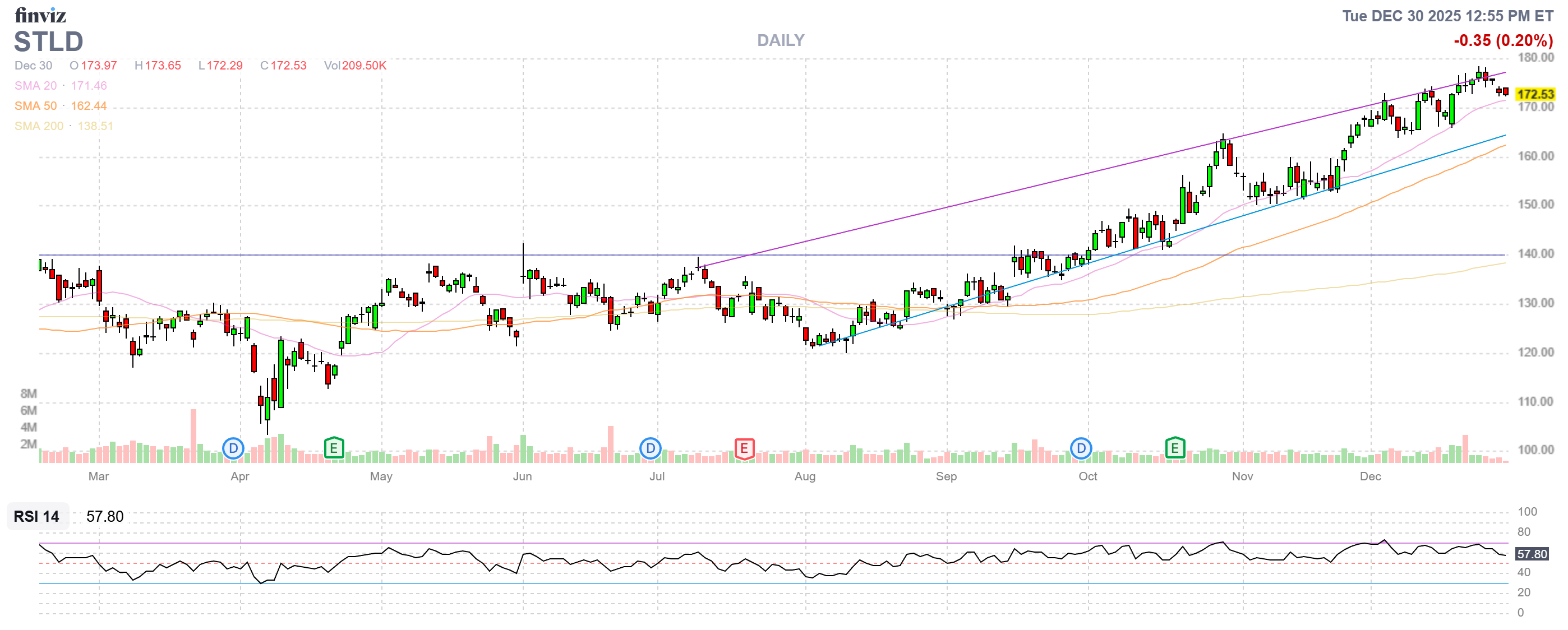Click the yellow 172.53 current price tag
This screenshot has height=630, width=1568.
tap(1534, 94)
